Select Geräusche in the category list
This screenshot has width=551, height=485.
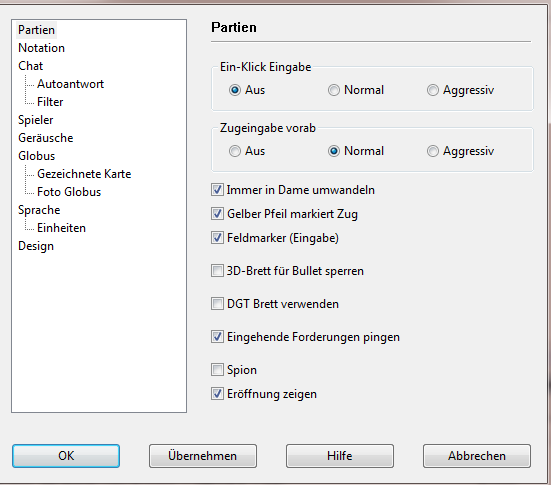coord(46,138)
